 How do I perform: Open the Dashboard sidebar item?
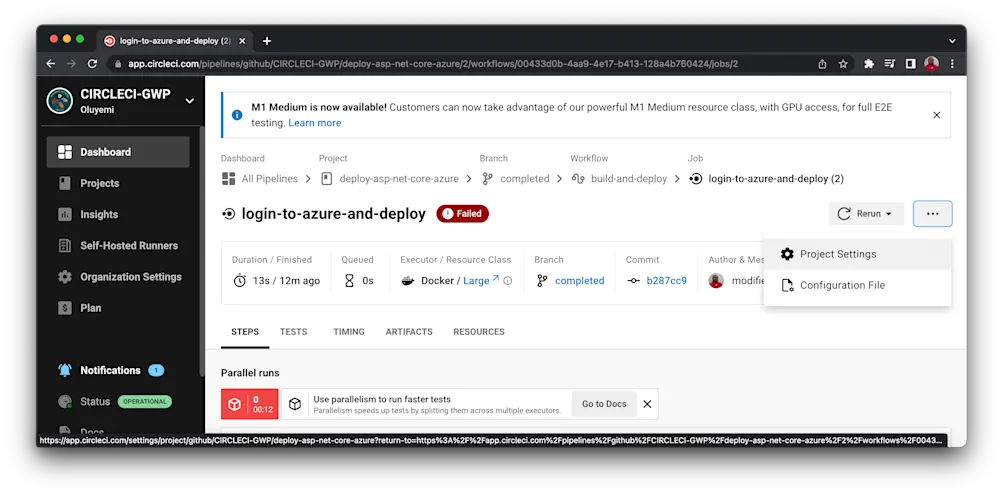(x=118, y=152)
